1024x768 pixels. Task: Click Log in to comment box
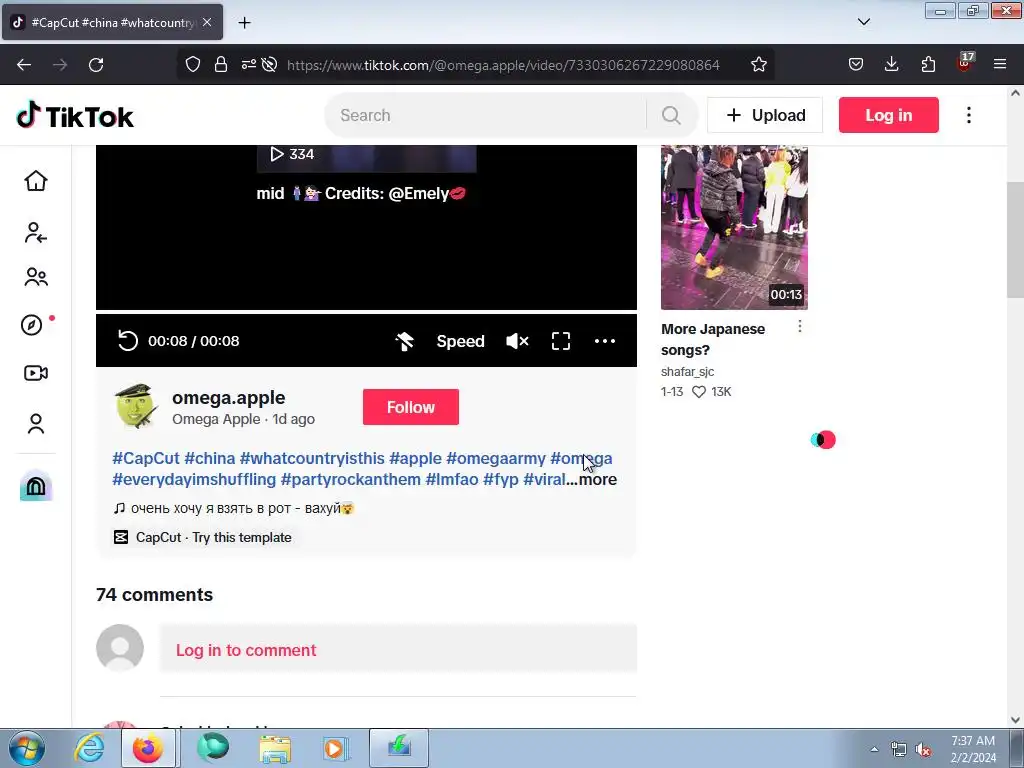click(398, 650)
